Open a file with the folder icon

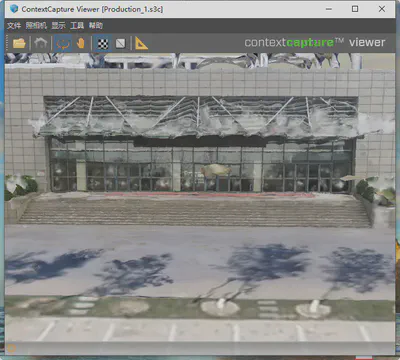(19, 43)
